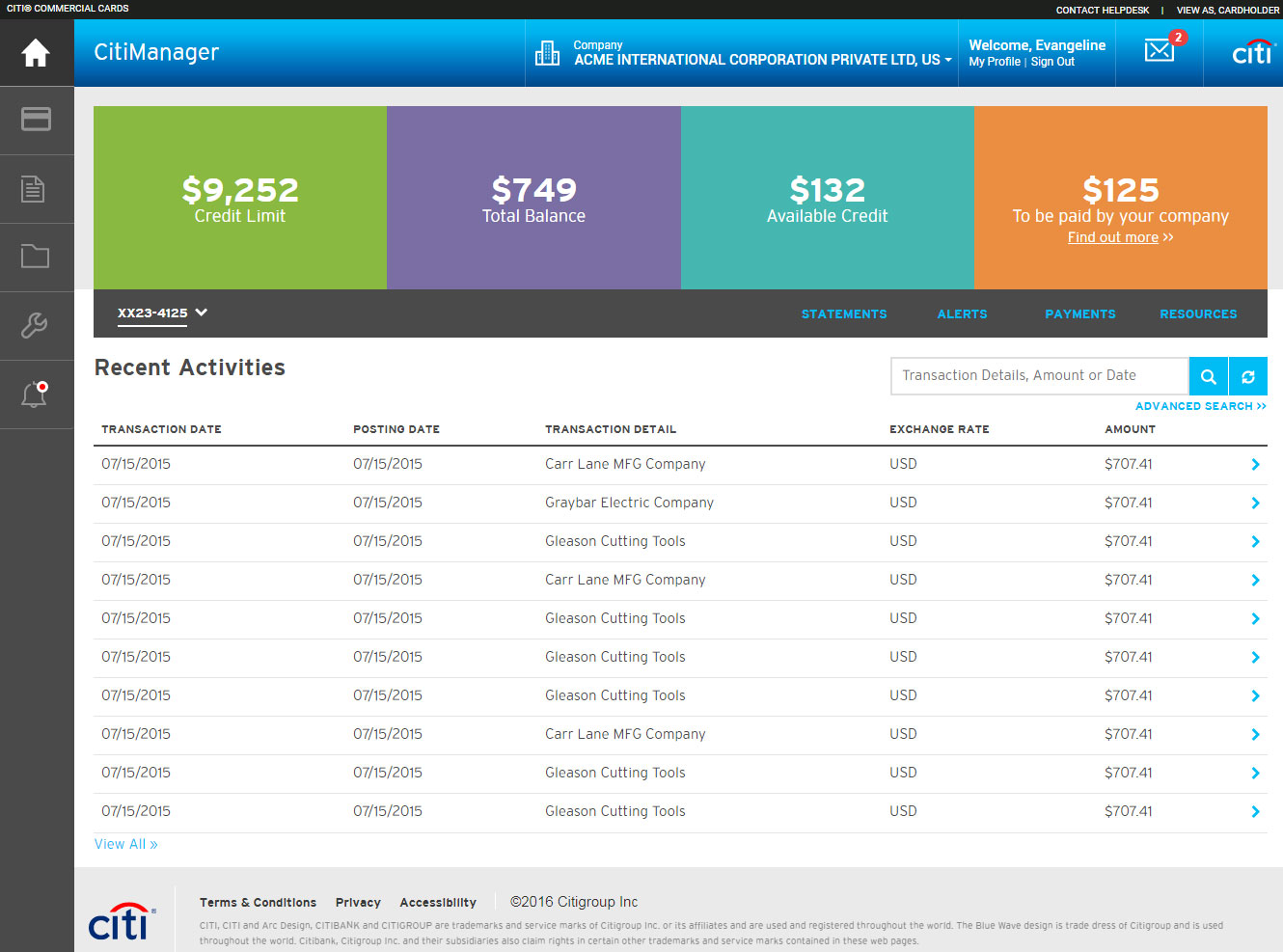
Task: Expand the Graybar Electric Company transaction row
Action: pos(1254,503)
